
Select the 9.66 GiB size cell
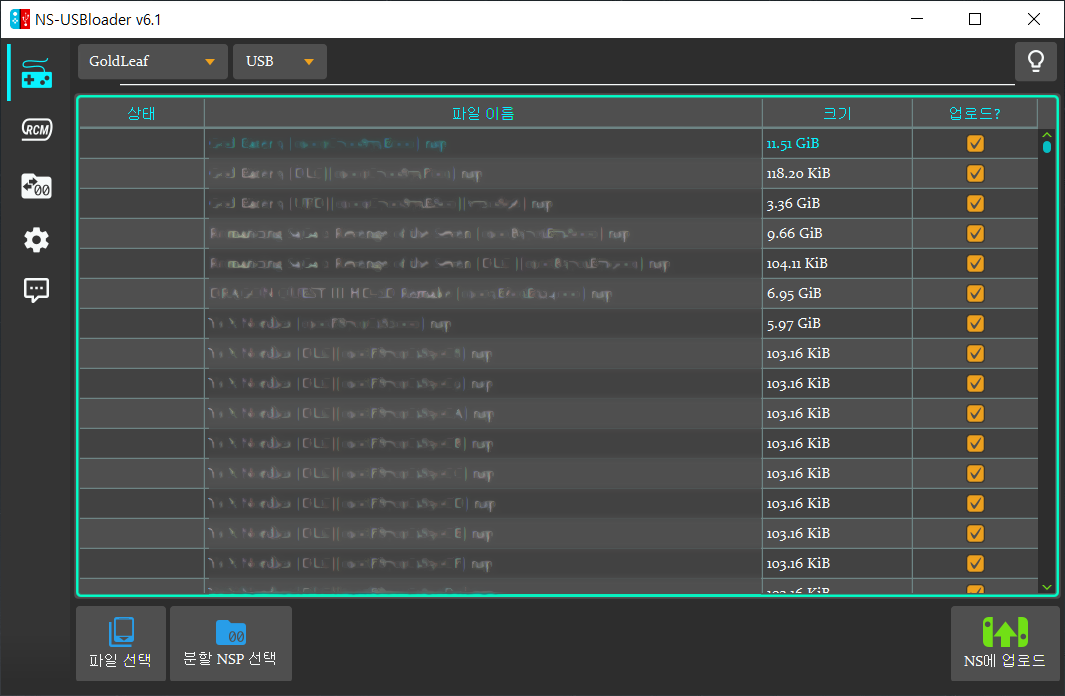point(837,233)
